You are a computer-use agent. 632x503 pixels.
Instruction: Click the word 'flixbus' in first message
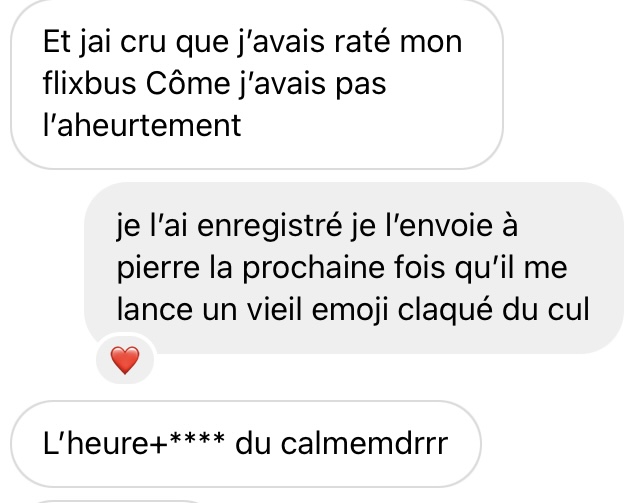coord(89,83)
